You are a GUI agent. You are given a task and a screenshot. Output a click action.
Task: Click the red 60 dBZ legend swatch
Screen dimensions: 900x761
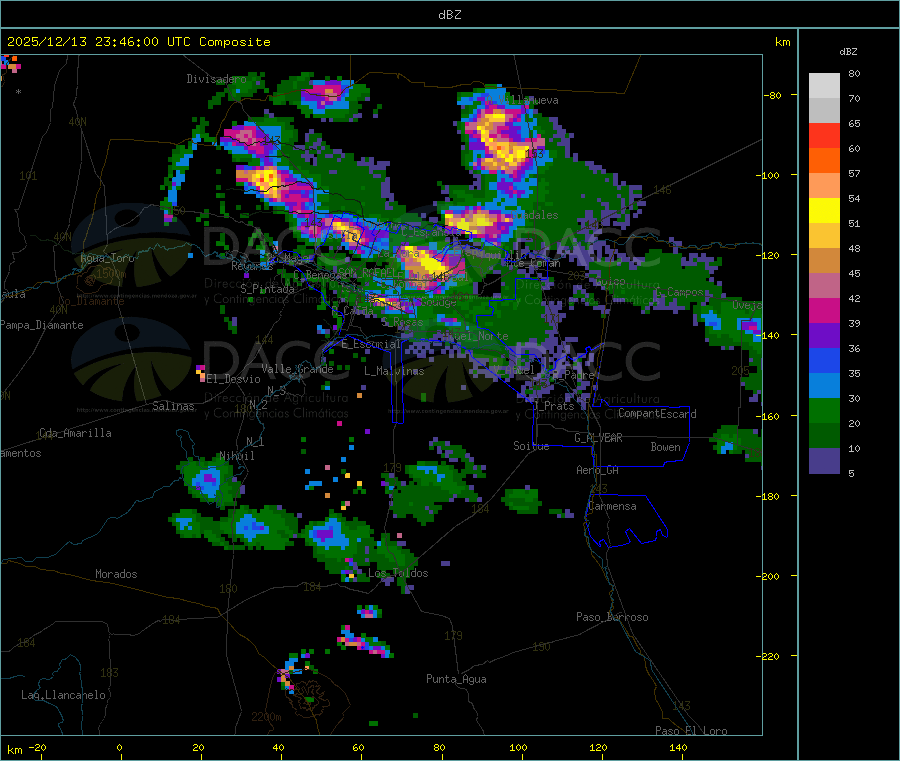click(824, 135)
